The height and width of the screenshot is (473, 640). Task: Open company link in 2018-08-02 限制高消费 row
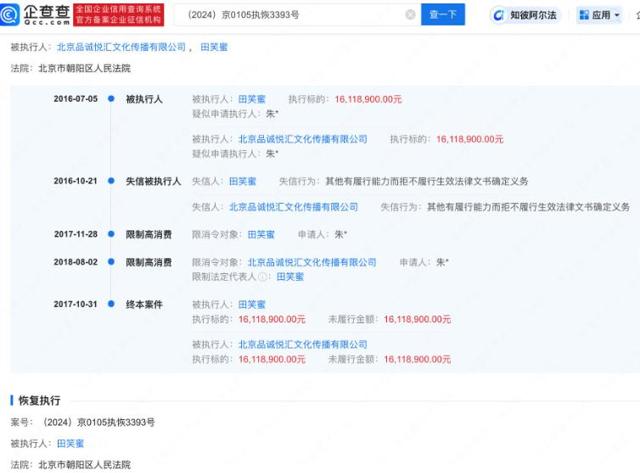pos(312,262)
